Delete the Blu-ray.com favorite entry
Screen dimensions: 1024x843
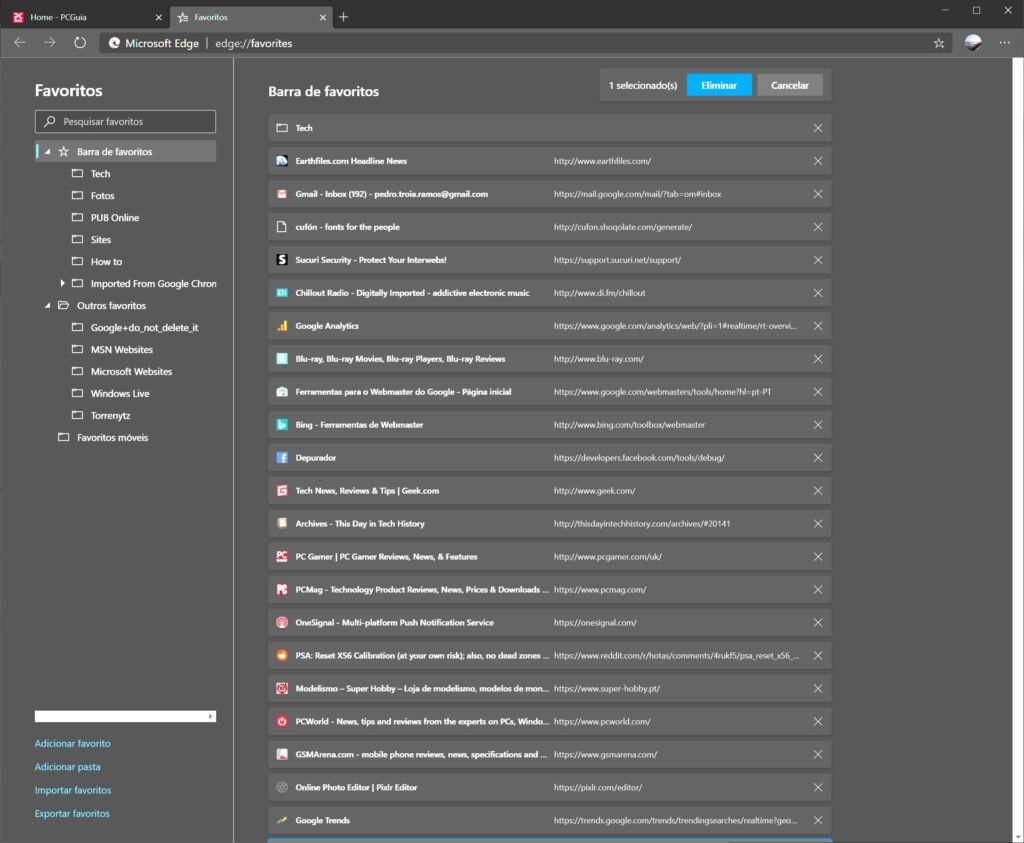click(x=818, y=358)
